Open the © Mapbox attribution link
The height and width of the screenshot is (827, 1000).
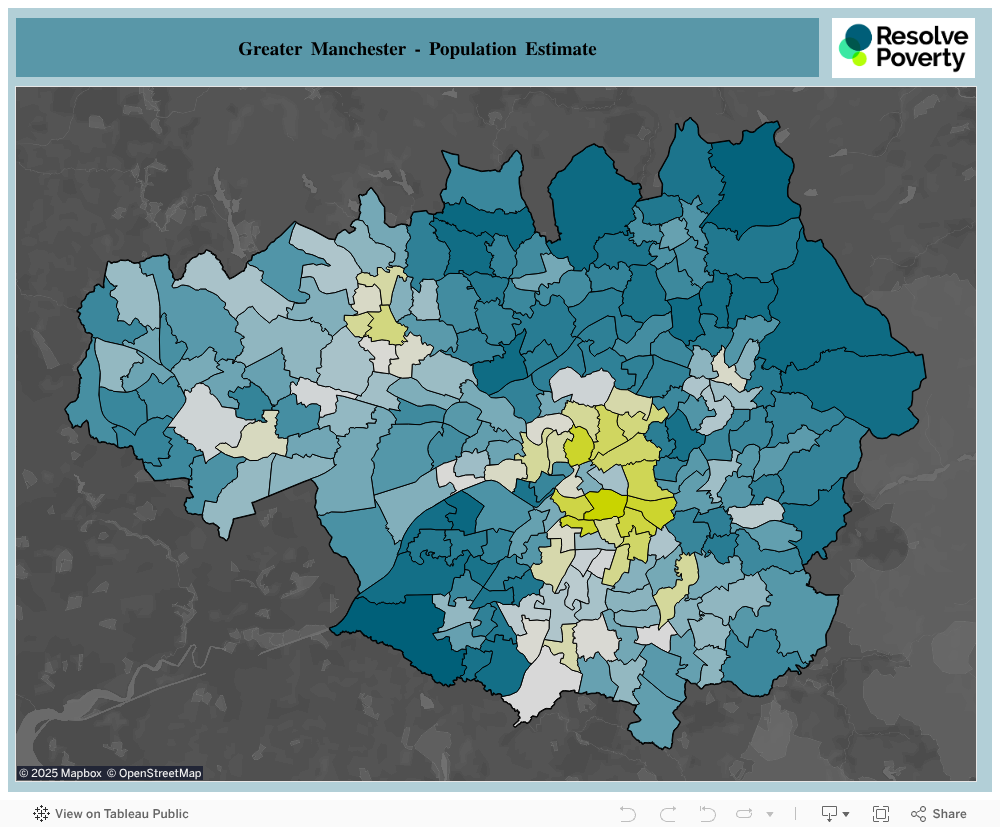point(61,773)
